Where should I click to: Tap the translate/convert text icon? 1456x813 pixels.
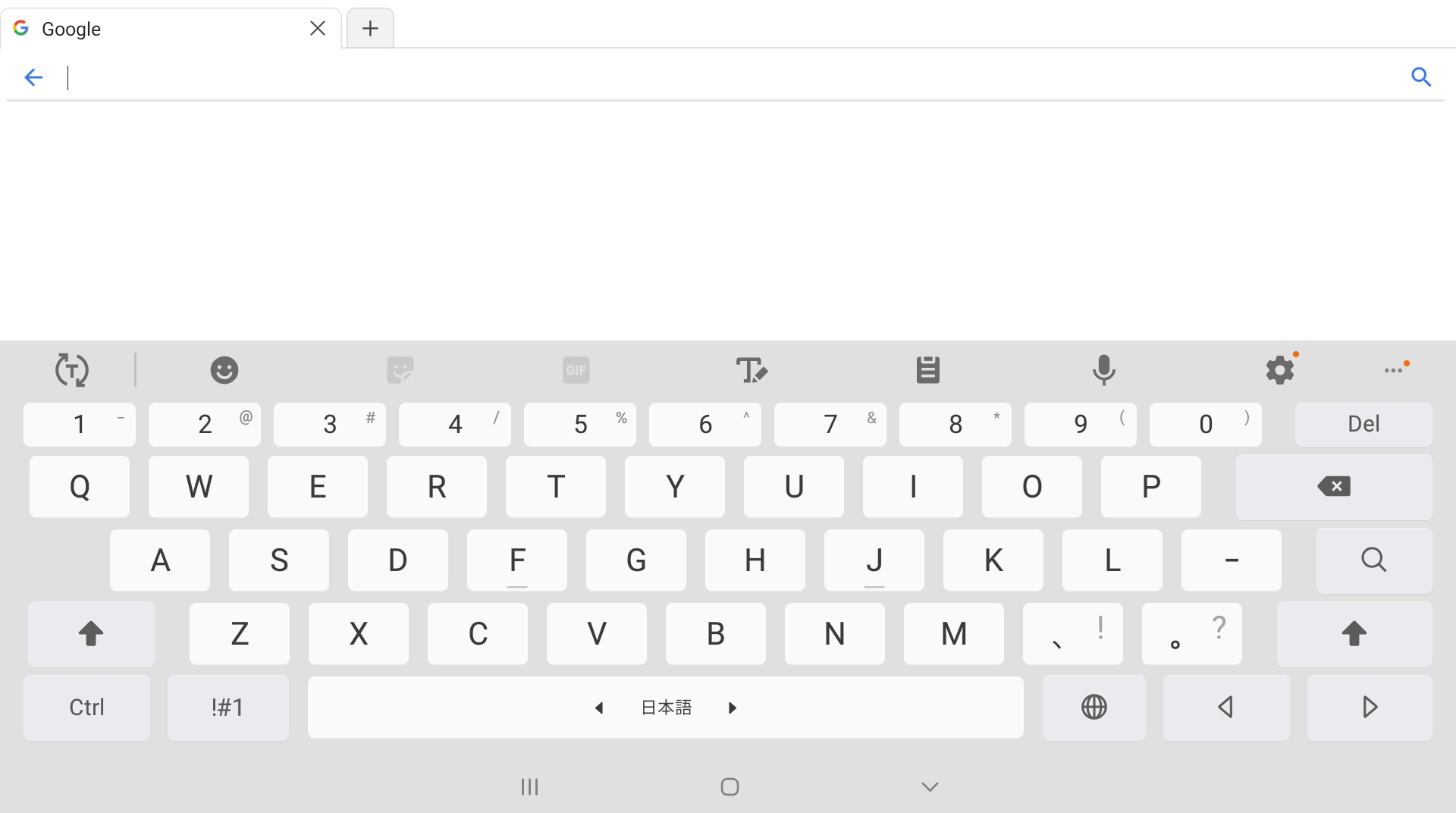(72, 370)
